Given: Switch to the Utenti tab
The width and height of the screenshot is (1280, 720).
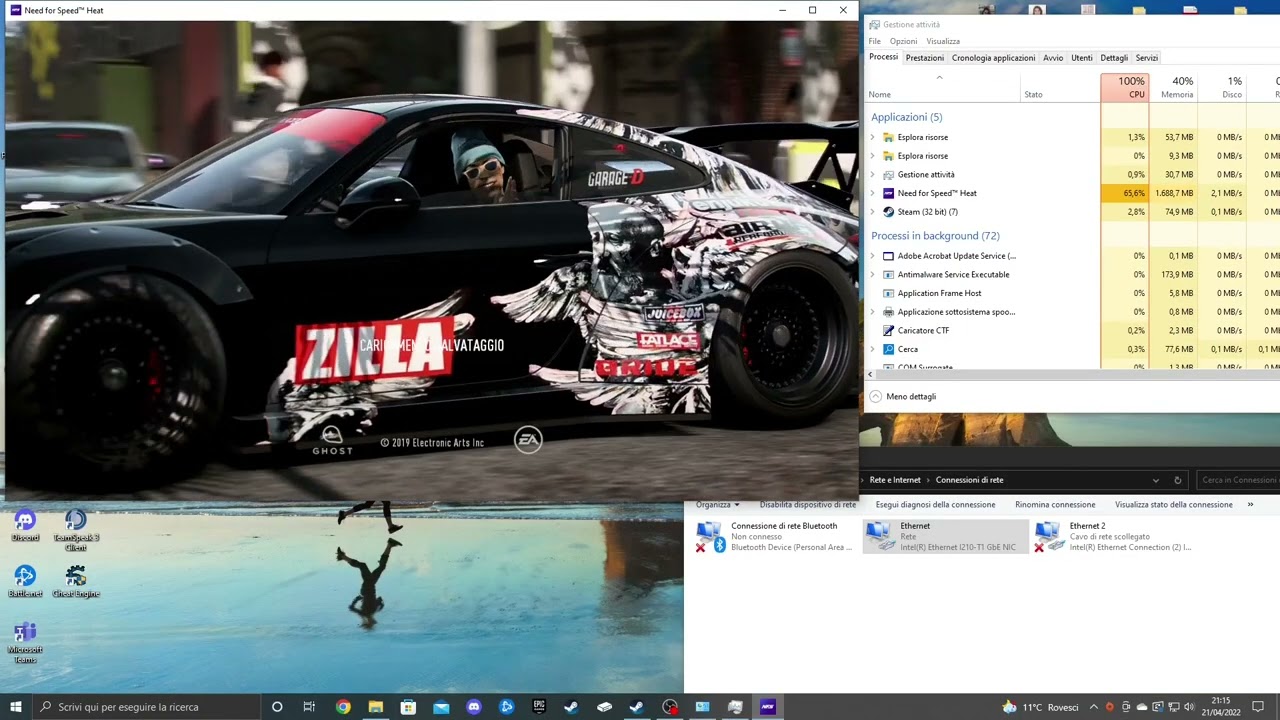Looking at the screenshot, I should pyautogui.click(x=1082, y=58).
